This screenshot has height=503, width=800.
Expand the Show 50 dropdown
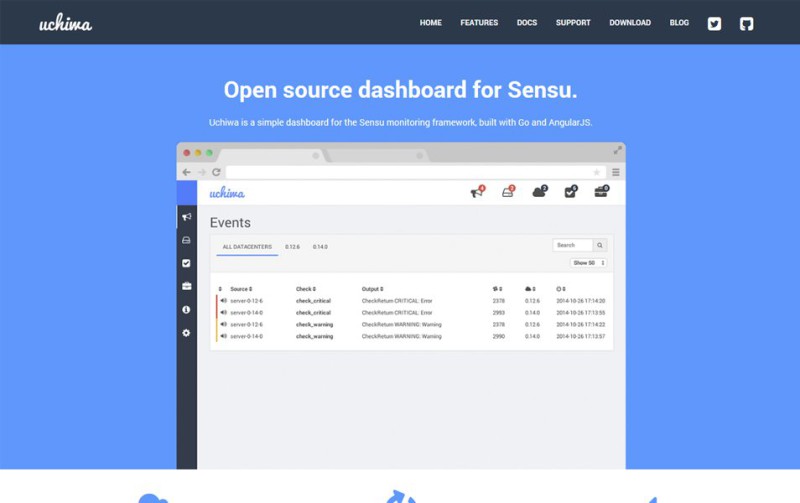pos(589,263)
